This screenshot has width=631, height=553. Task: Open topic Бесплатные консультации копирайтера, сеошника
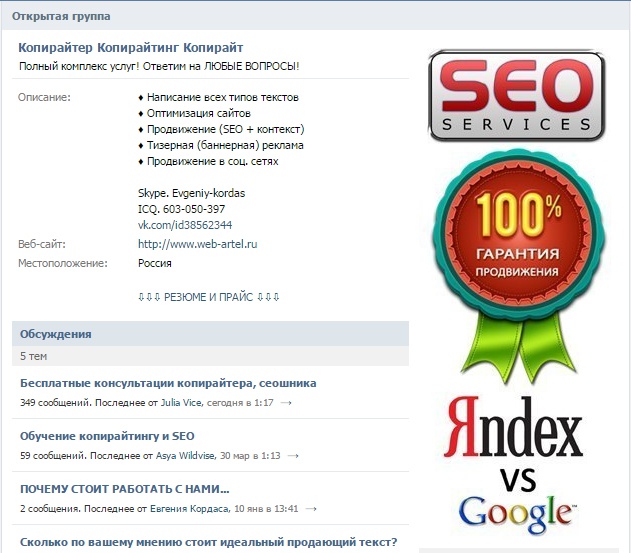point(168,383)
